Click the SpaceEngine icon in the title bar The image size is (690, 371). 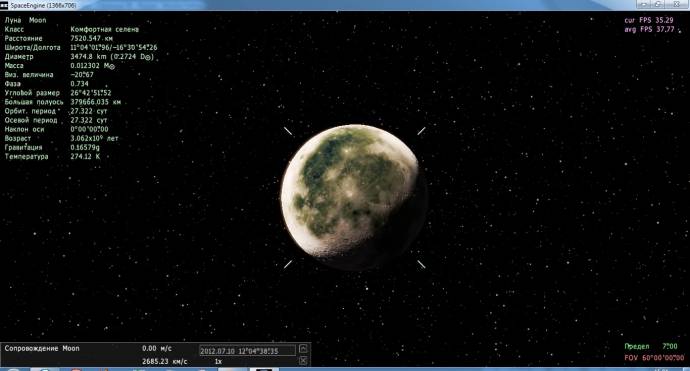4,5
